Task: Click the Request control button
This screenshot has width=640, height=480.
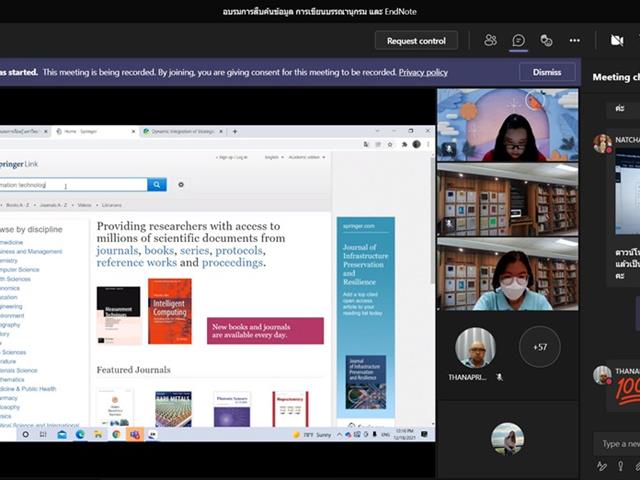Action: [416, 41]
